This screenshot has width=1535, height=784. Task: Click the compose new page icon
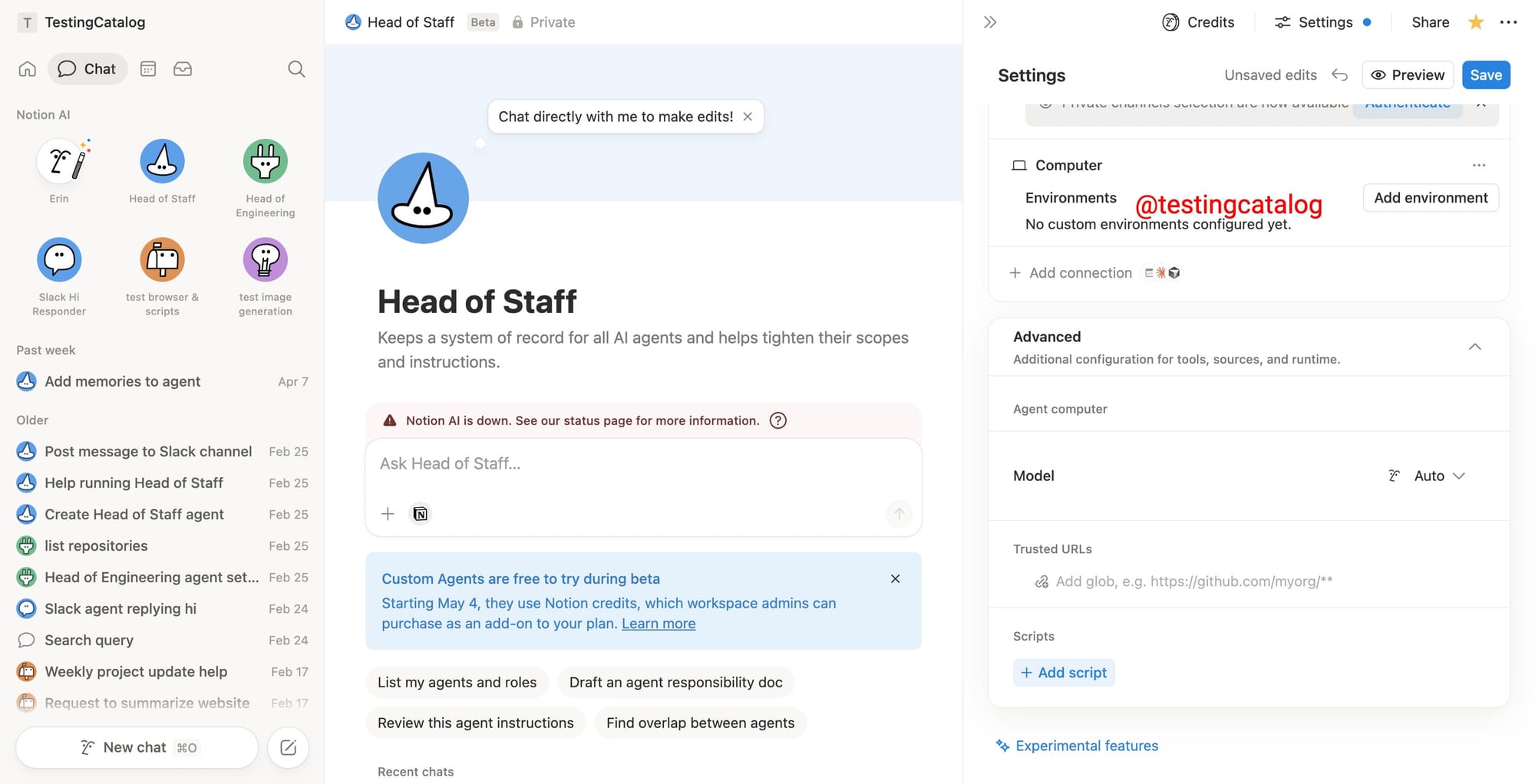[x=289, y=748]
